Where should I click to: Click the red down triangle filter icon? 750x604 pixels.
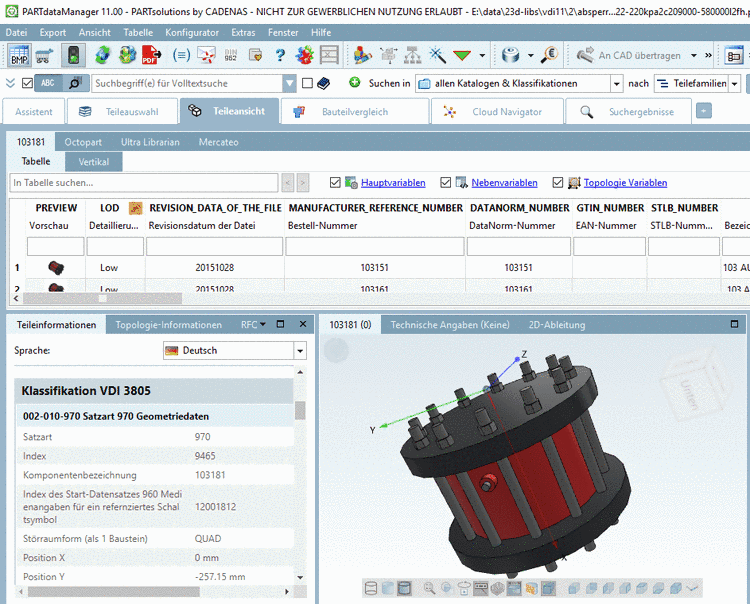coord(462,55)
